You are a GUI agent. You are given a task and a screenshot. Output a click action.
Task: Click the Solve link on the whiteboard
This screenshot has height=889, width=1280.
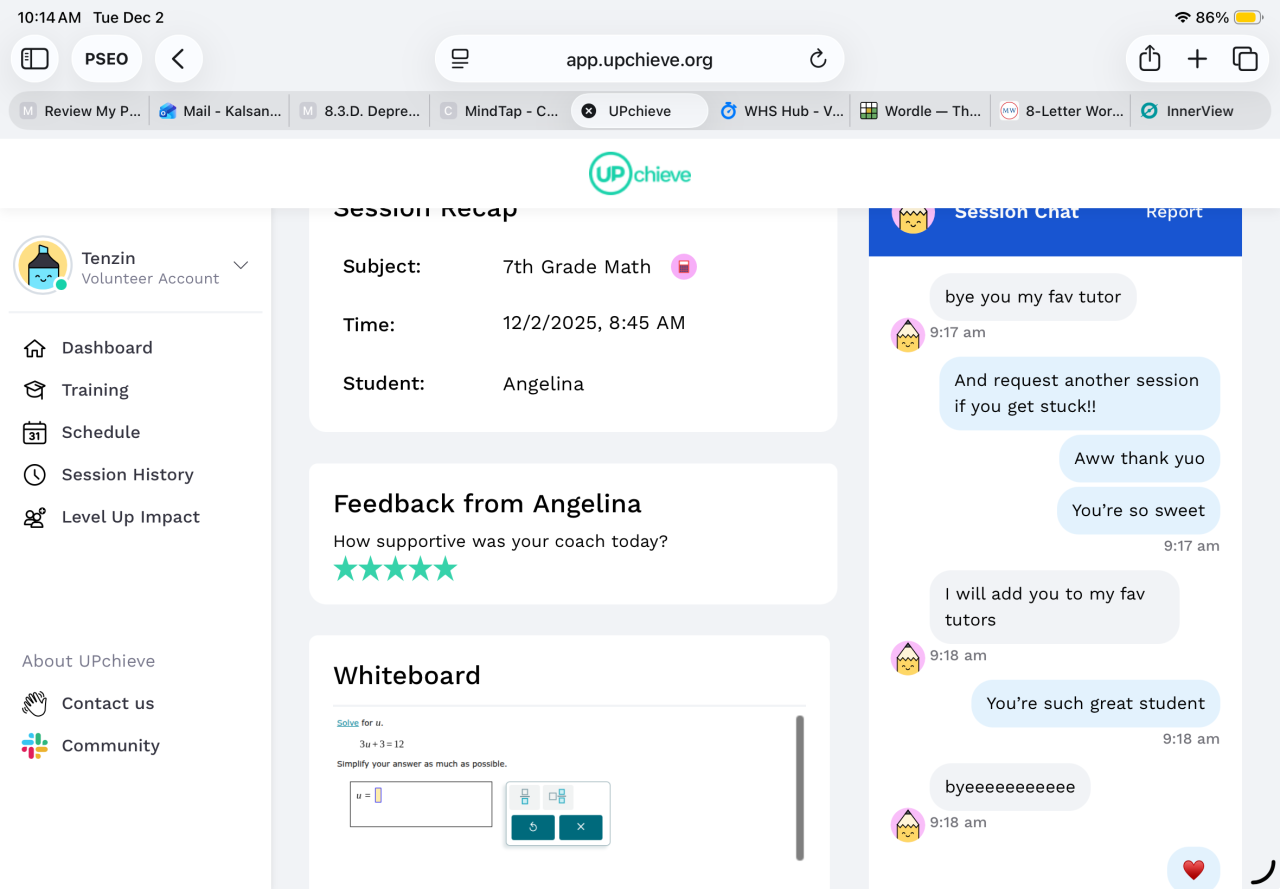tap(347, 723)
